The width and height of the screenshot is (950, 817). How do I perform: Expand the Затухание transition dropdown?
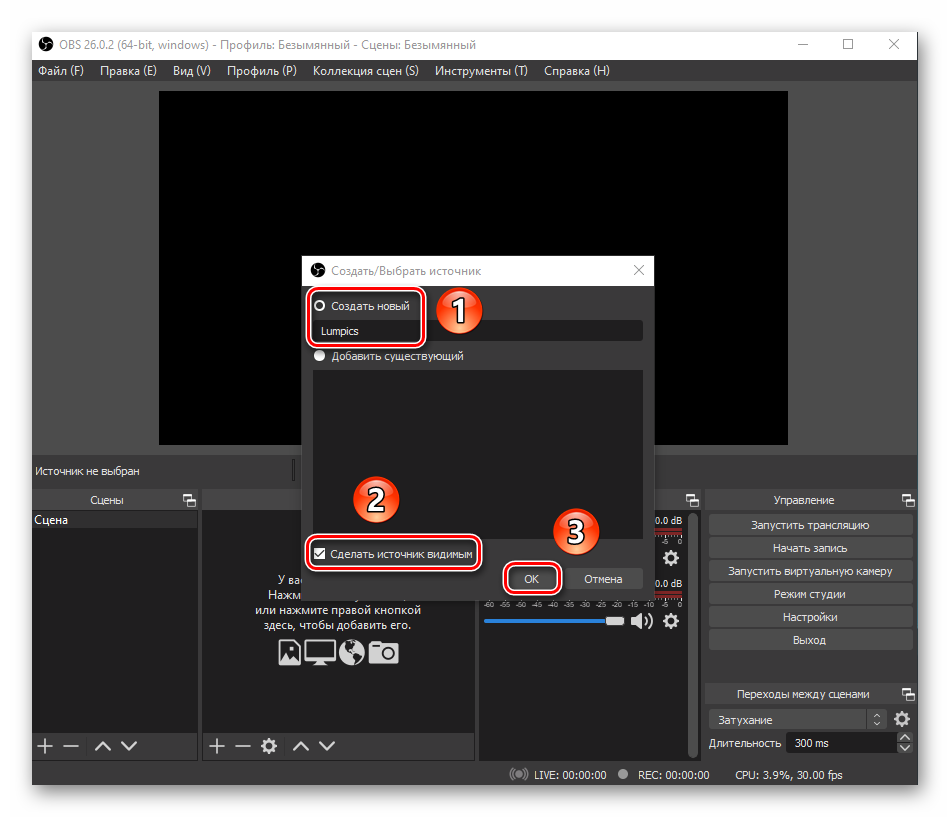(x=877, y=720)
